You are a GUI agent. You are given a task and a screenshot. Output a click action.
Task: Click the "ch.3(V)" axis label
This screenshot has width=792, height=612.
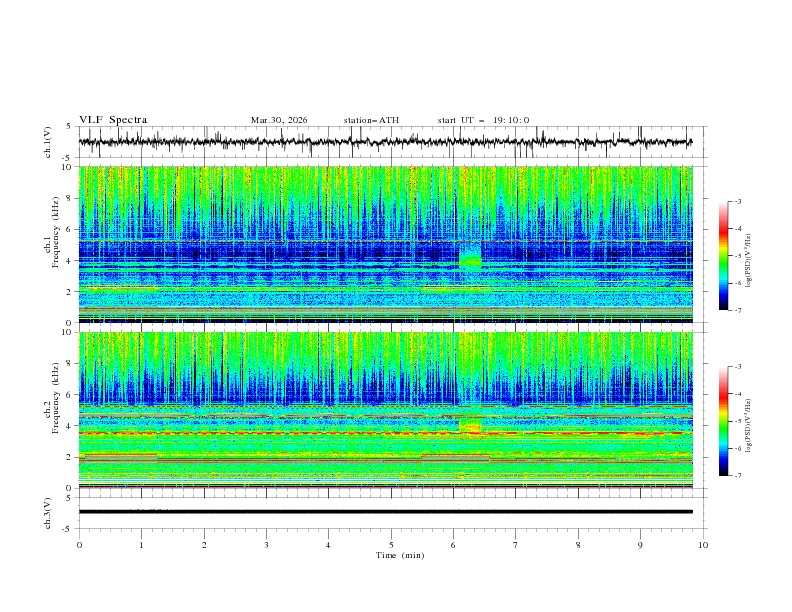48,513
